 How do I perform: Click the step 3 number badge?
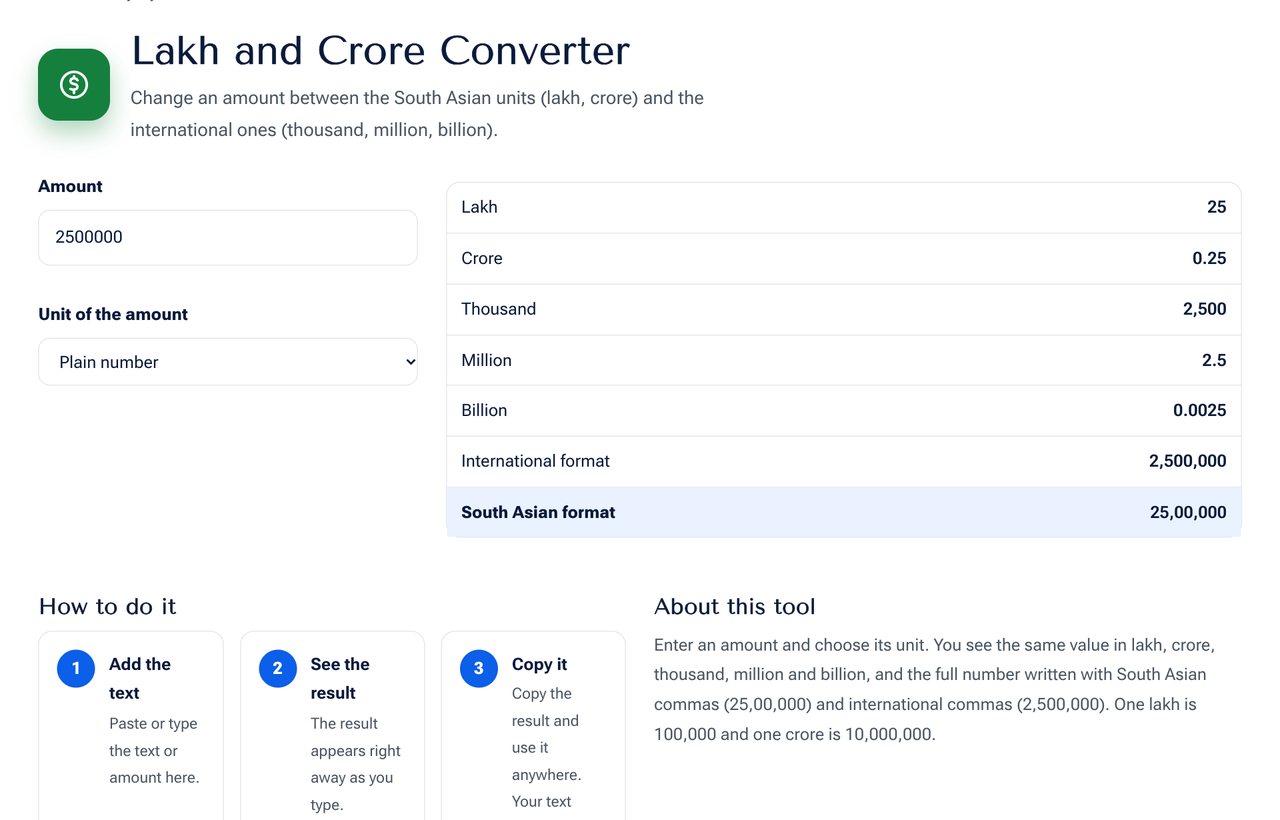tap(478, 669)
